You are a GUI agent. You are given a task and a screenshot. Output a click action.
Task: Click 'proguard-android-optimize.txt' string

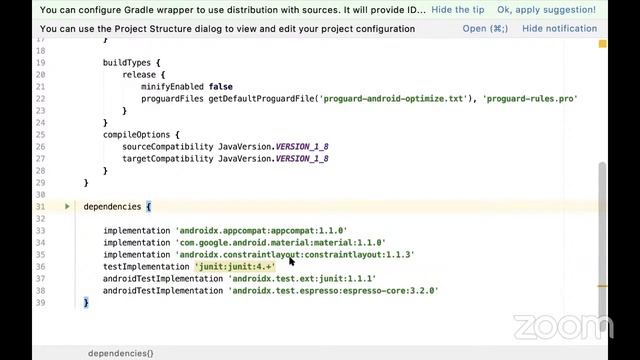(393, 99)
